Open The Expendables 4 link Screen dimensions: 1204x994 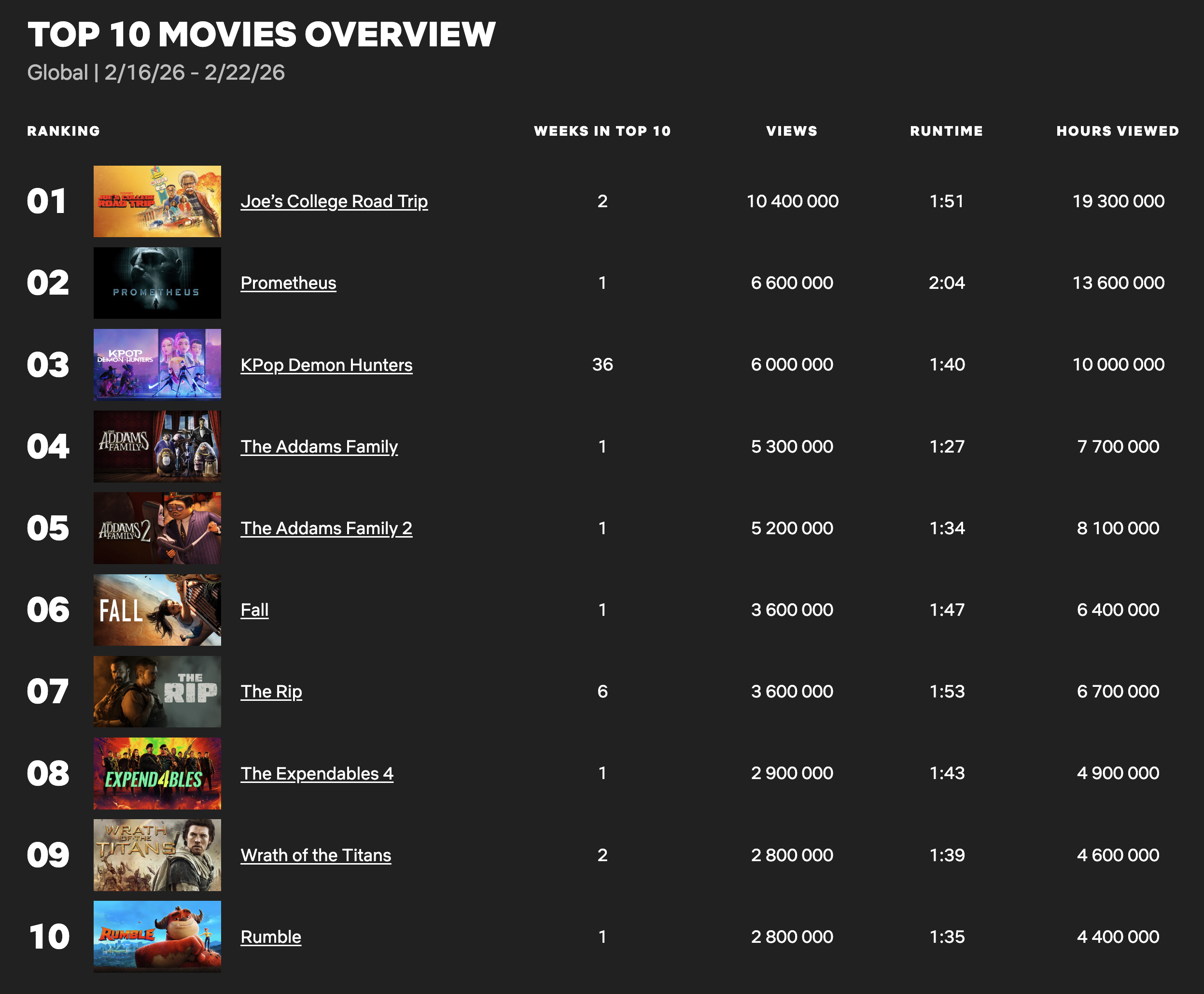tap(317, 773)
